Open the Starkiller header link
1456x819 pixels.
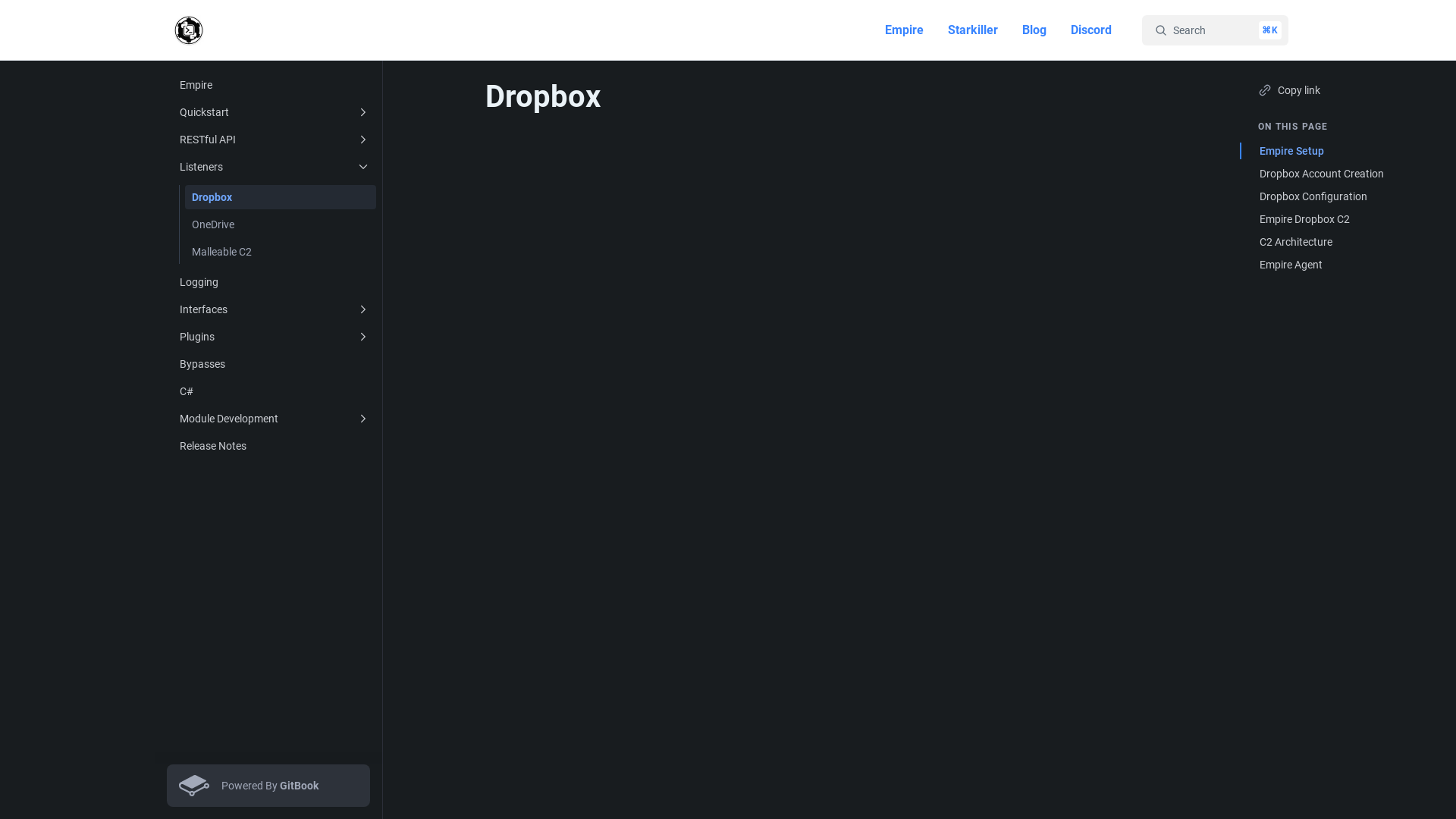972,30
